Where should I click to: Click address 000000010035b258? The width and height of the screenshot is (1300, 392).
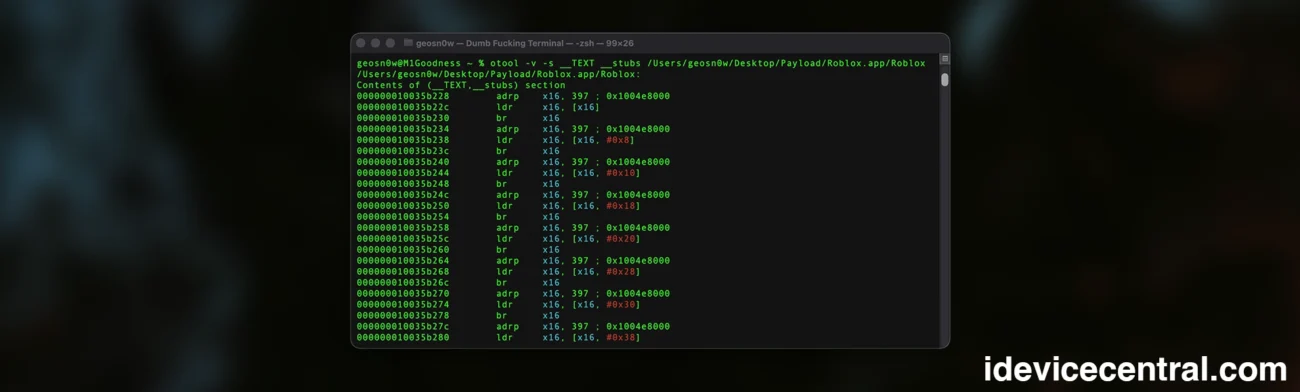(x=403, y=228)
